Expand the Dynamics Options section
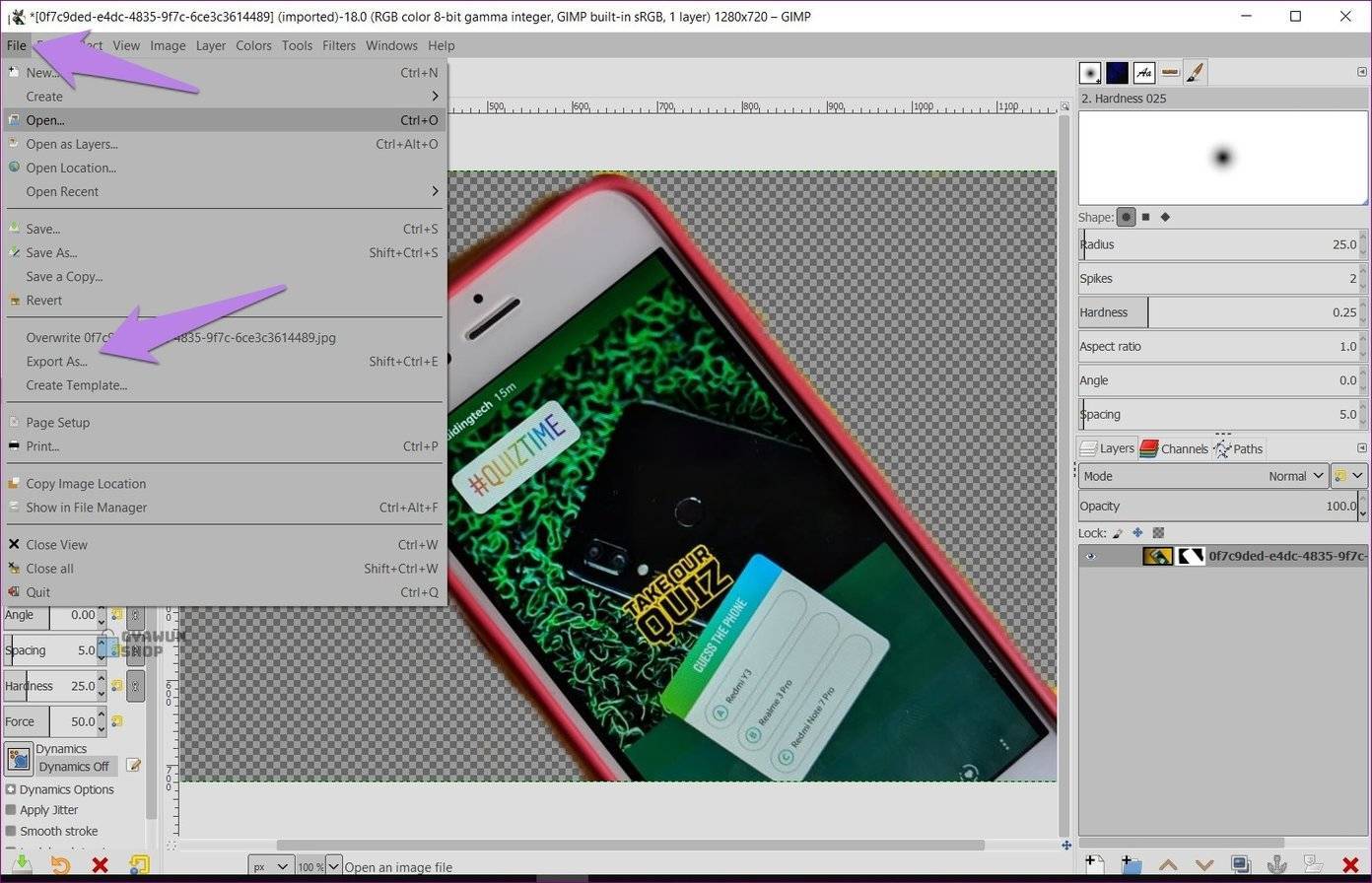The height and width of the screenshot is (883, 1372). coord(11,789)
